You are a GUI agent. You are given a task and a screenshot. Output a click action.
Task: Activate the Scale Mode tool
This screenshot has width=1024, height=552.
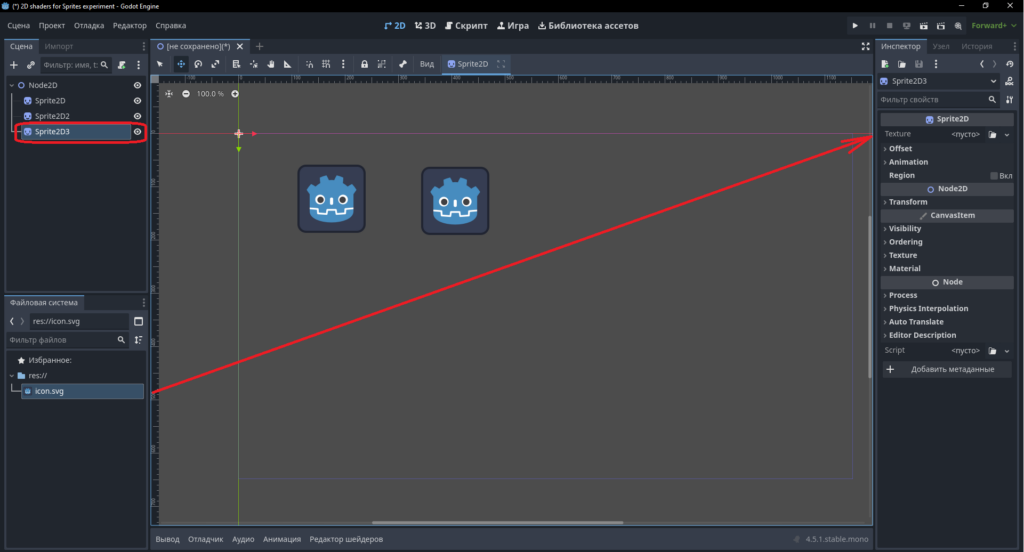pos(215,64)
